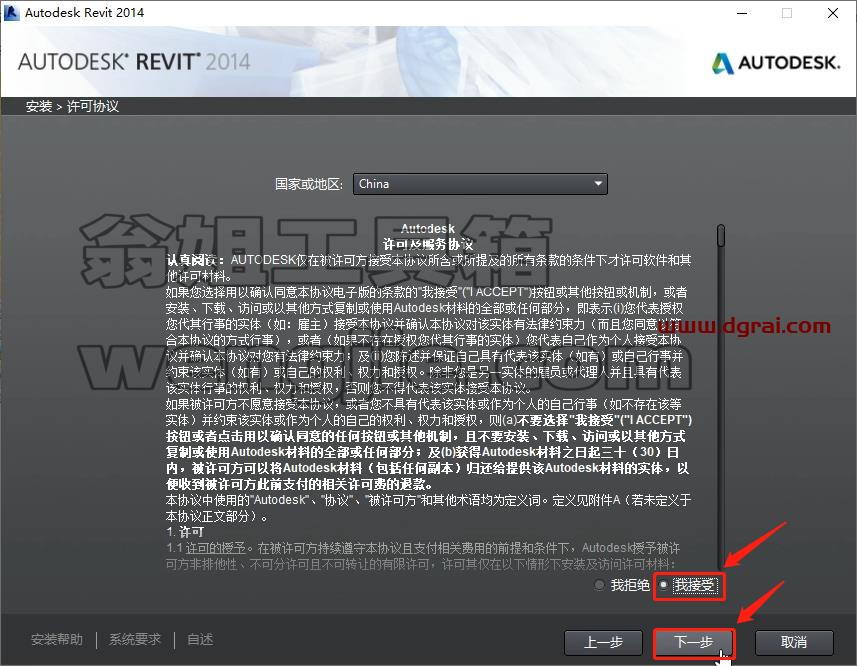
Task: Click the Autodesk logo in the header
Action: (x=776, y=63)
